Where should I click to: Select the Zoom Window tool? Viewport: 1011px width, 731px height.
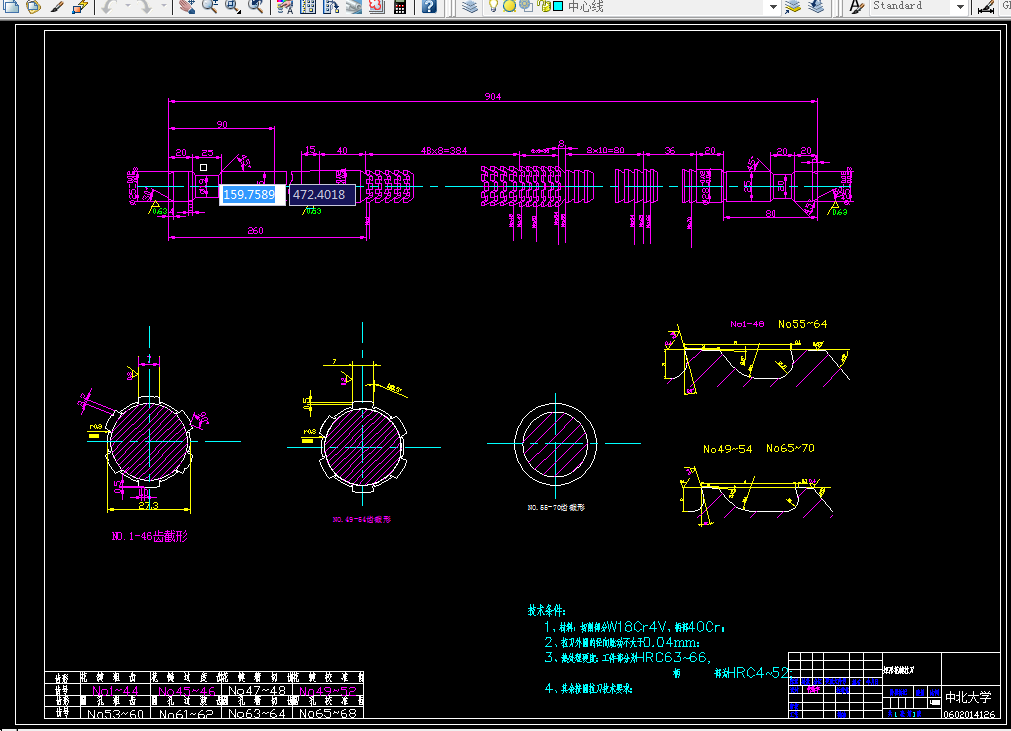233,6
